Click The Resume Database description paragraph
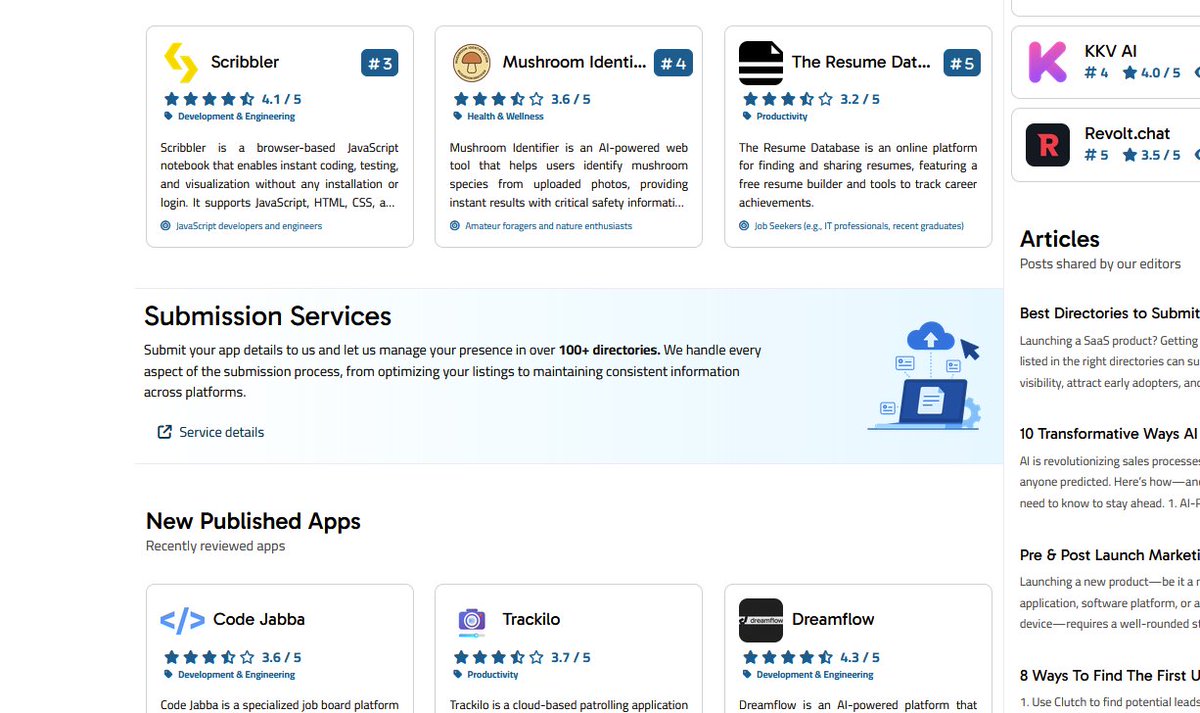Viewport: 1200px width, 713px height. pos(858,175)
